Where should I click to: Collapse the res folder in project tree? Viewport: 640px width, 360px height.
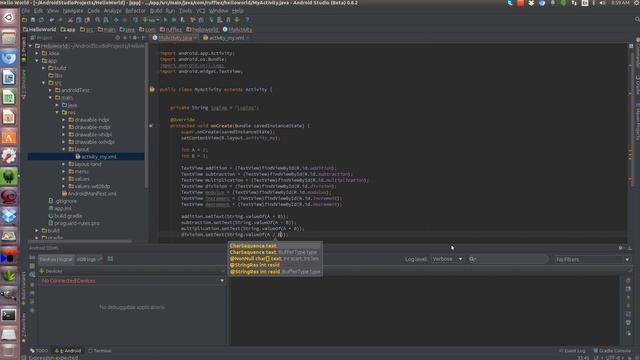pyautogui.click(x=57, y=112)
